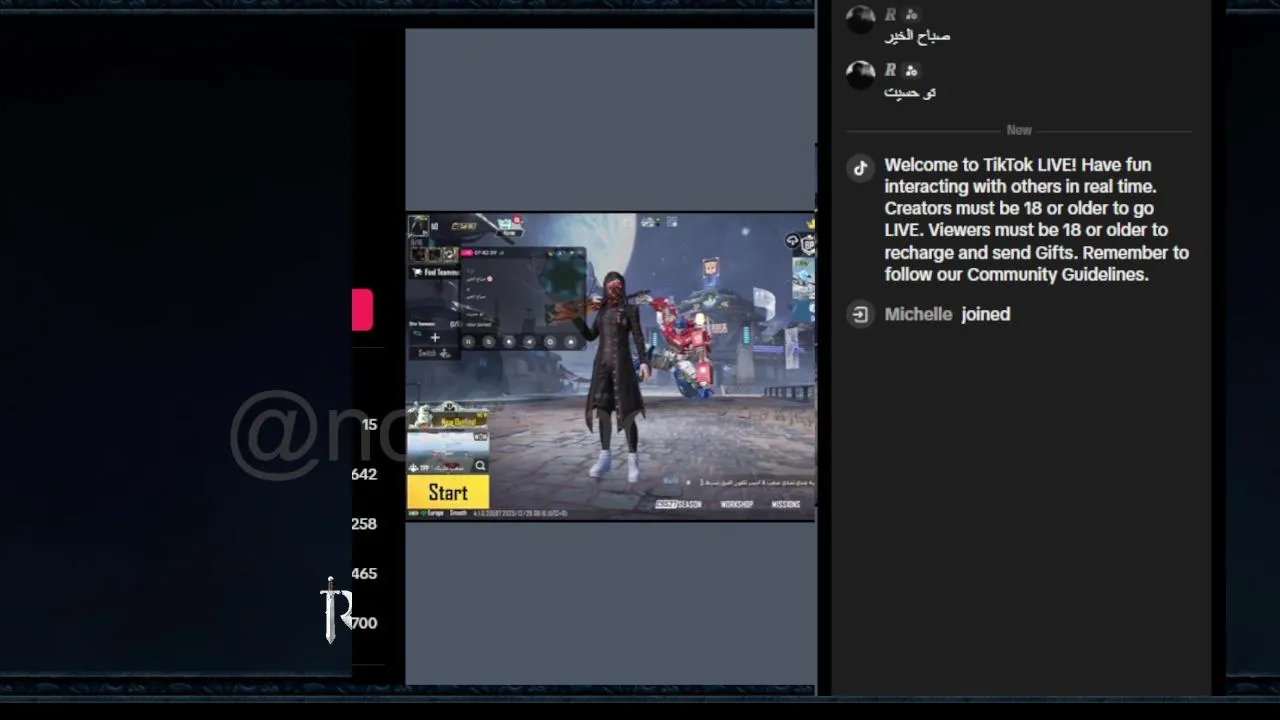Click the cloud download icon in game

tap(792, 241)
